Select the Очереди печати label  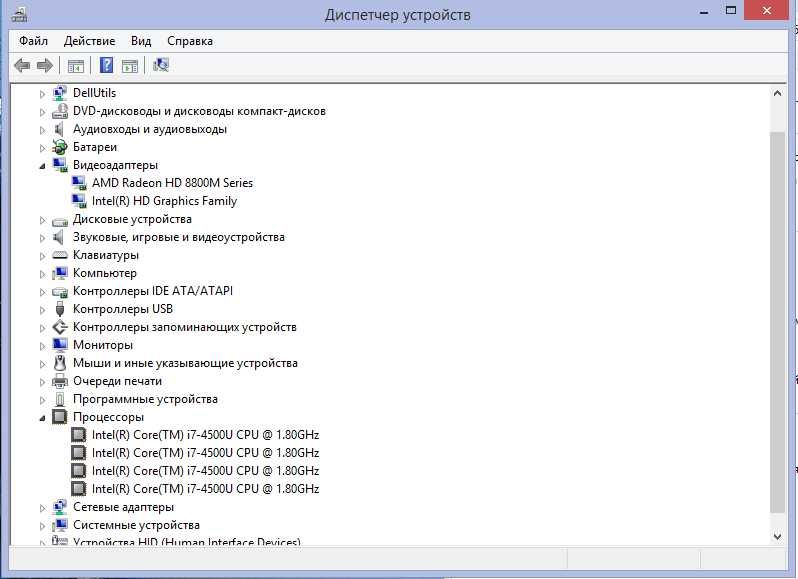117,381
